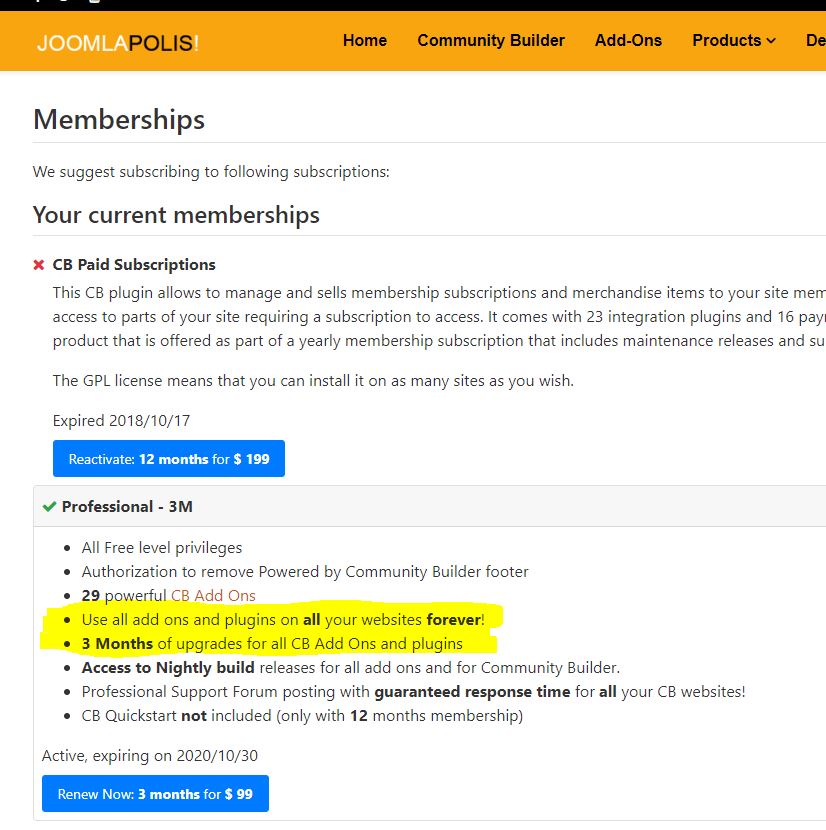826x830 pixels.
Task: Click the Active expiring on 2020/10/30 text
Action: (x=150, y=755)
